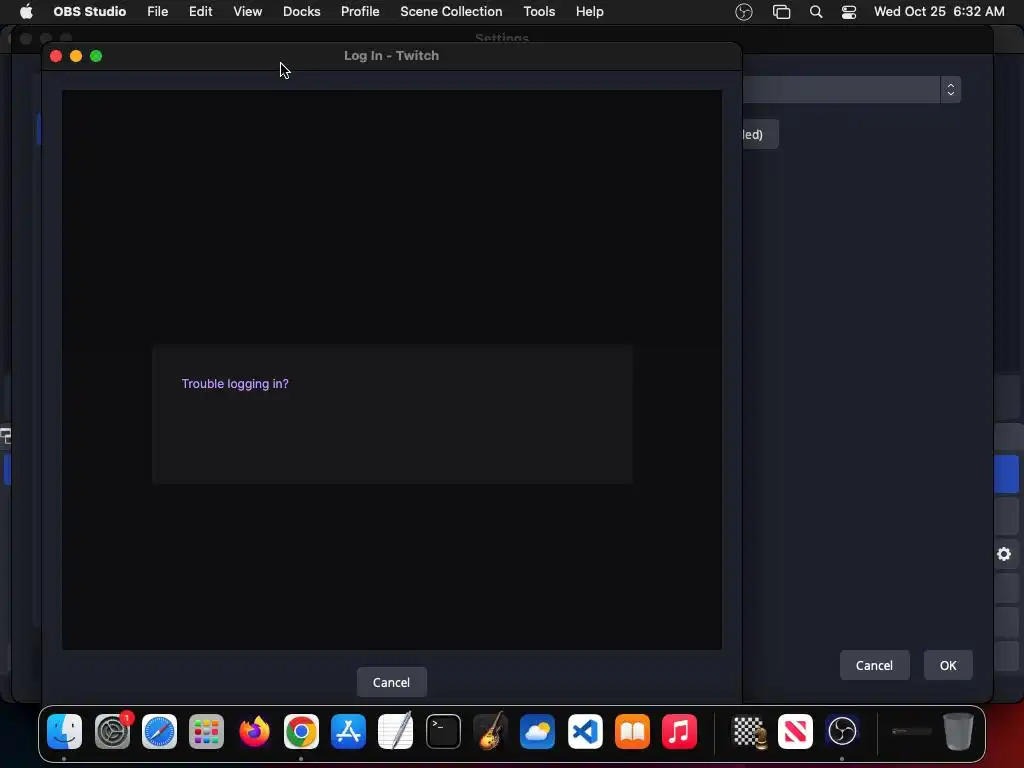The image size is (1024, 768).
Task: Open the Tools menu
Action: [x=539, y=11]
